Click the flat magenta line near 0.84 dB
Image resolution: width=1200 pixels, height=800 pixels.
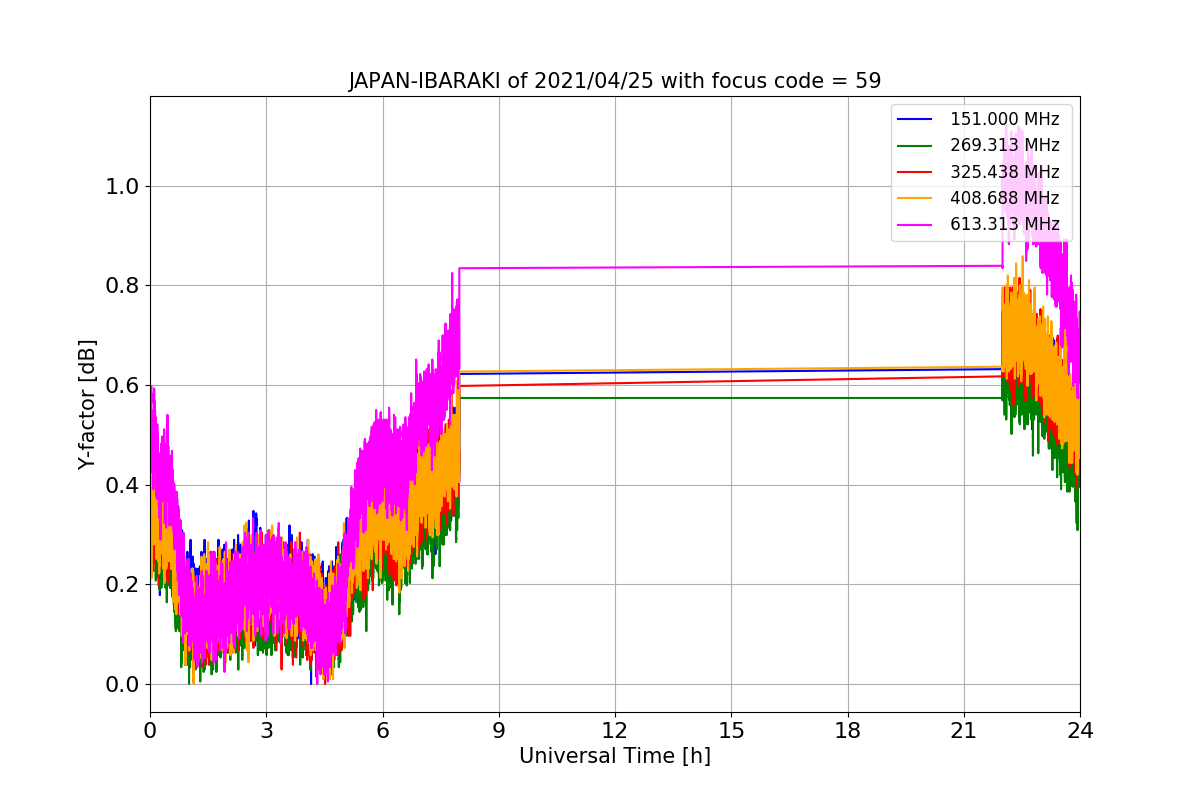[731, 267]
